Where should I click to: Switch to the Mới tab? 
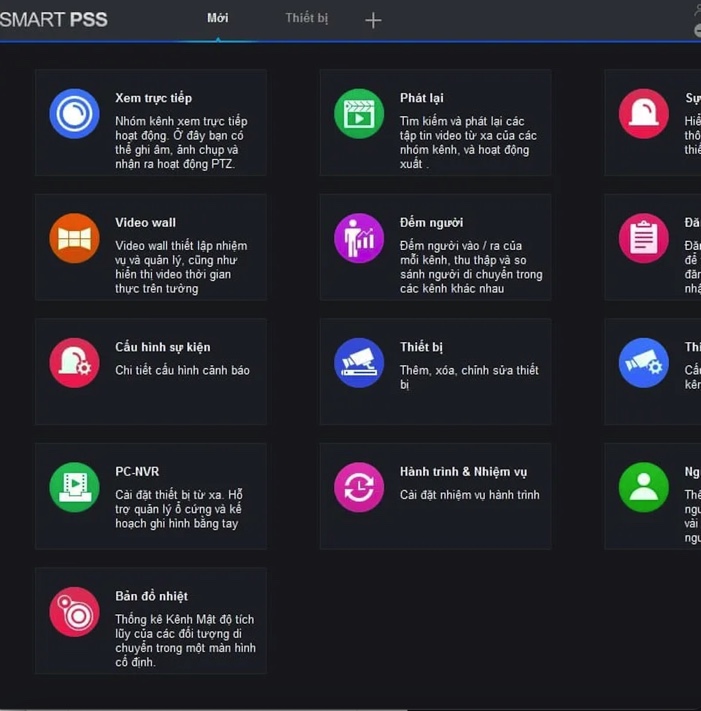point(218,18)
